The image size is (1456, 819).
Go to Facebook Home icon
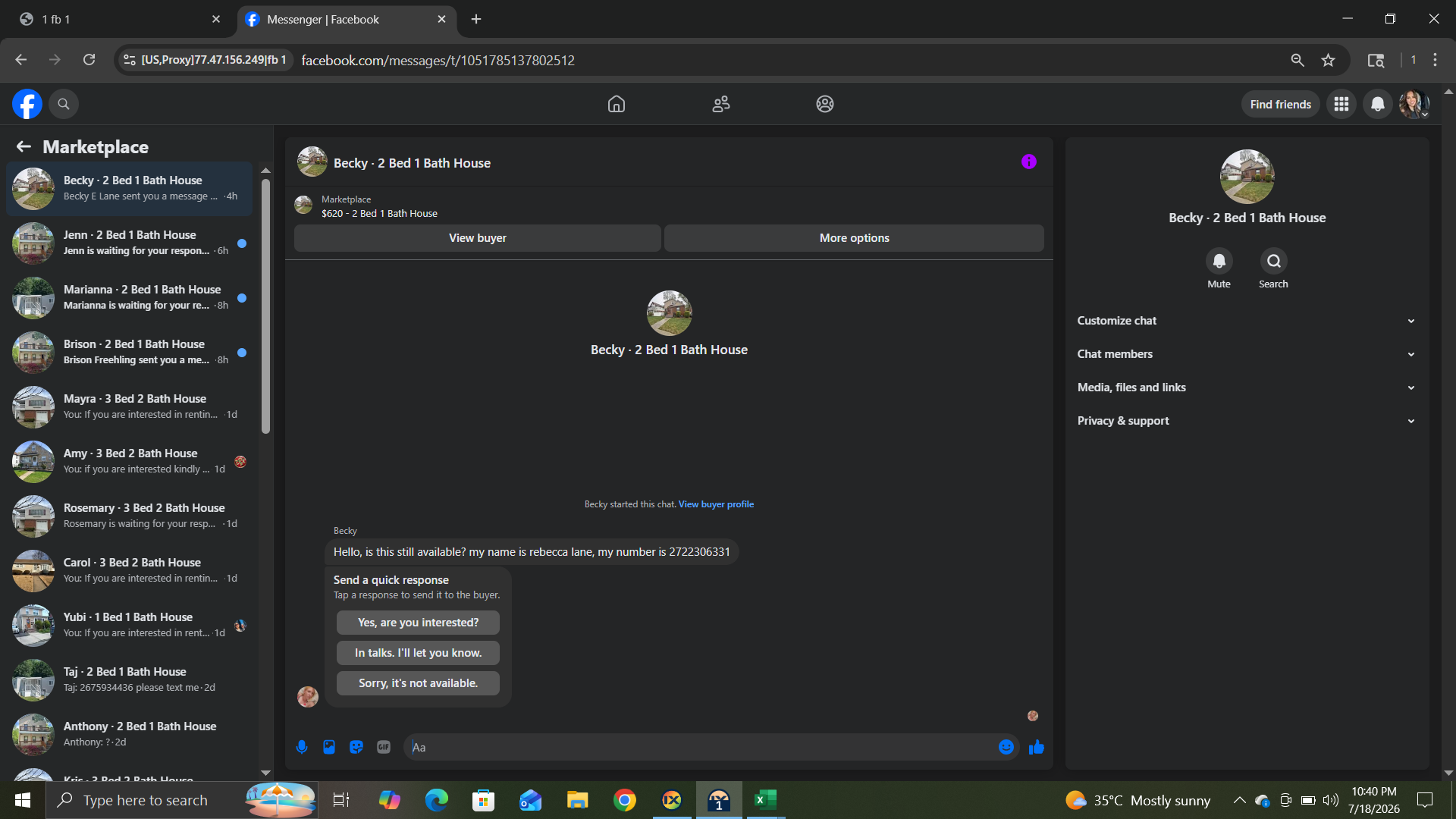(x=617, y=104)
